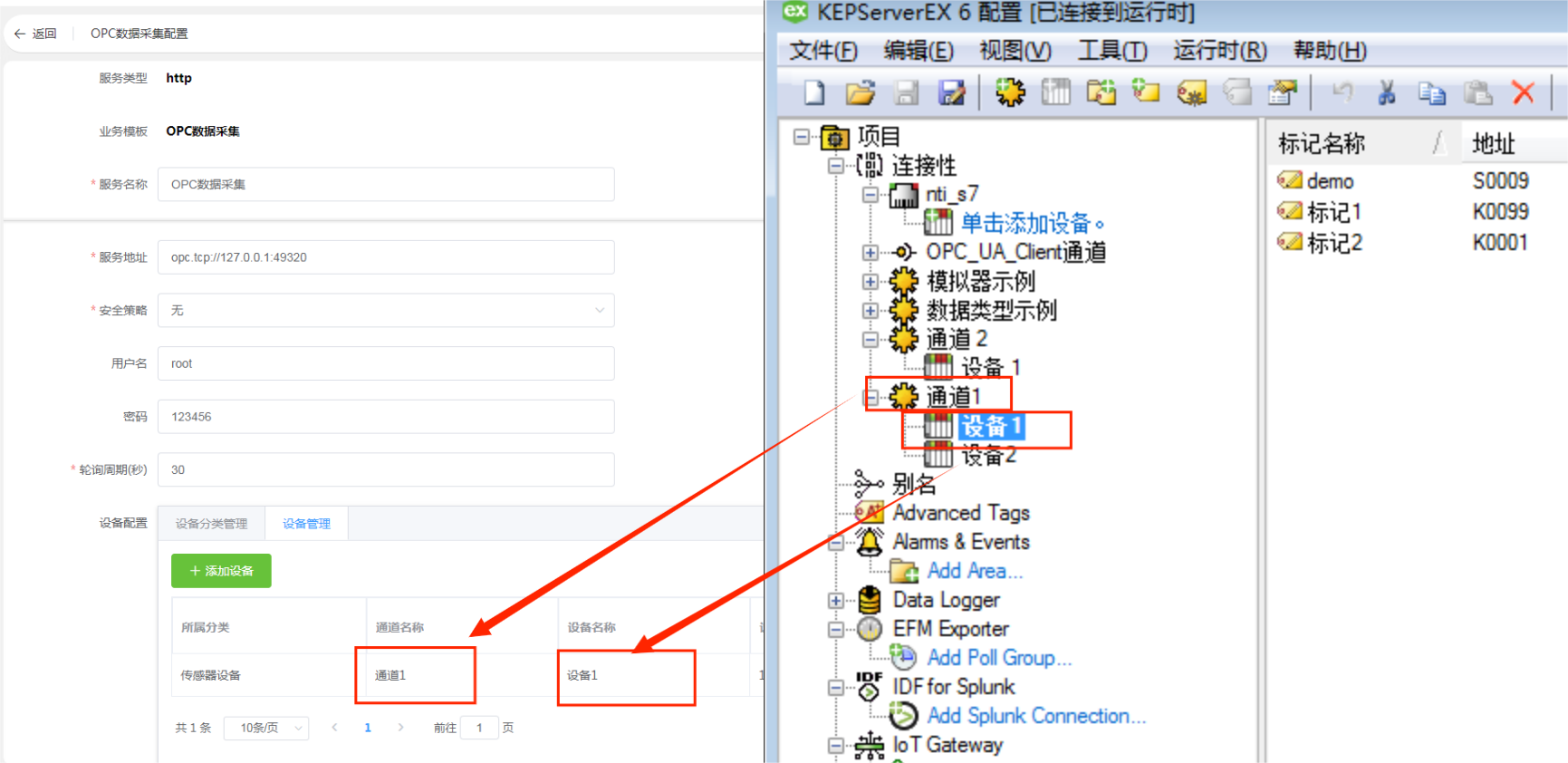Collapse the IDF for Splunk node
The image size is (1568, 763).
836,688
